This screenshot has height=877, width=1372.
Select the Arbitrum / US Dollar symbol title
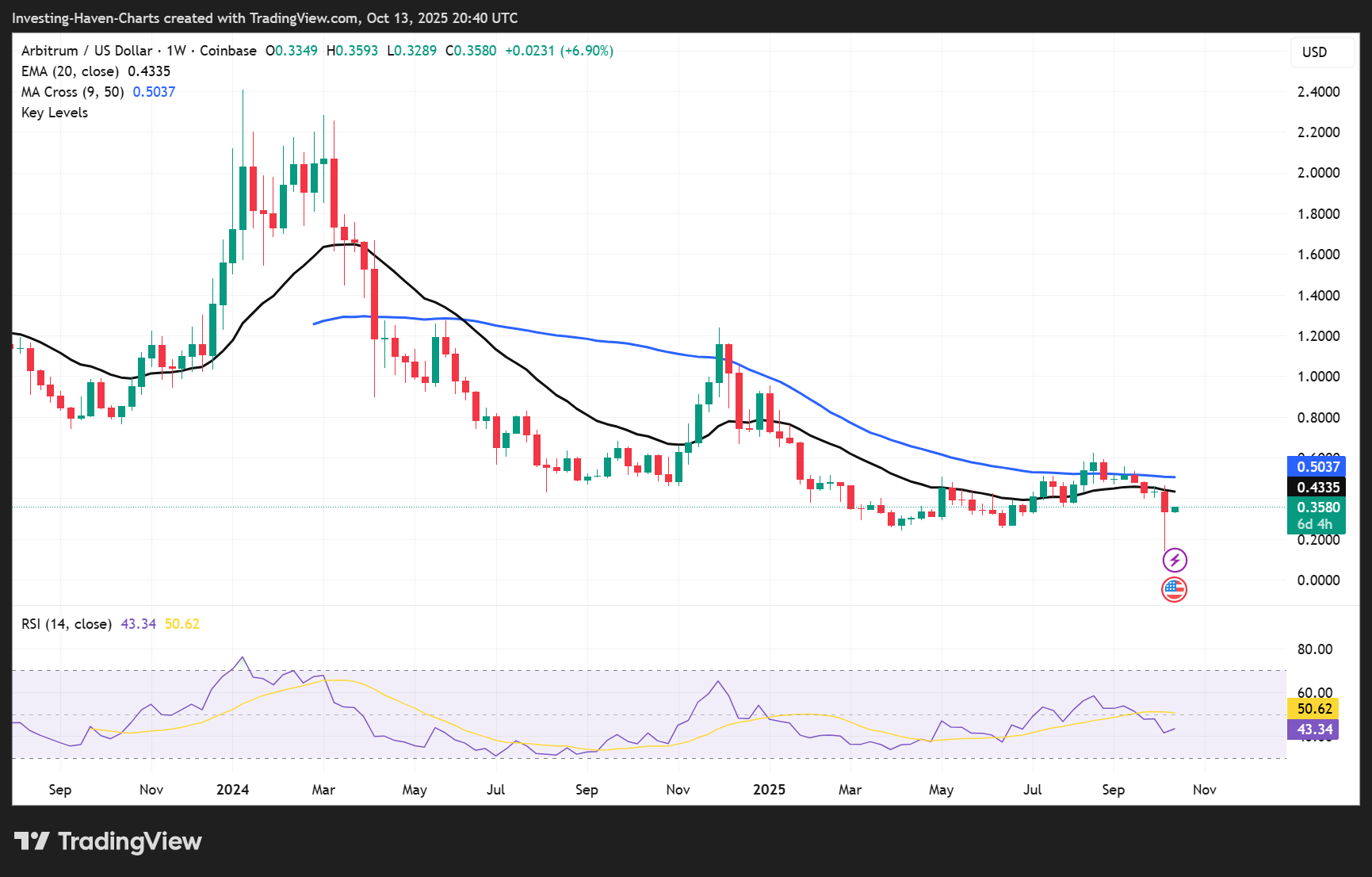point(86,51)
